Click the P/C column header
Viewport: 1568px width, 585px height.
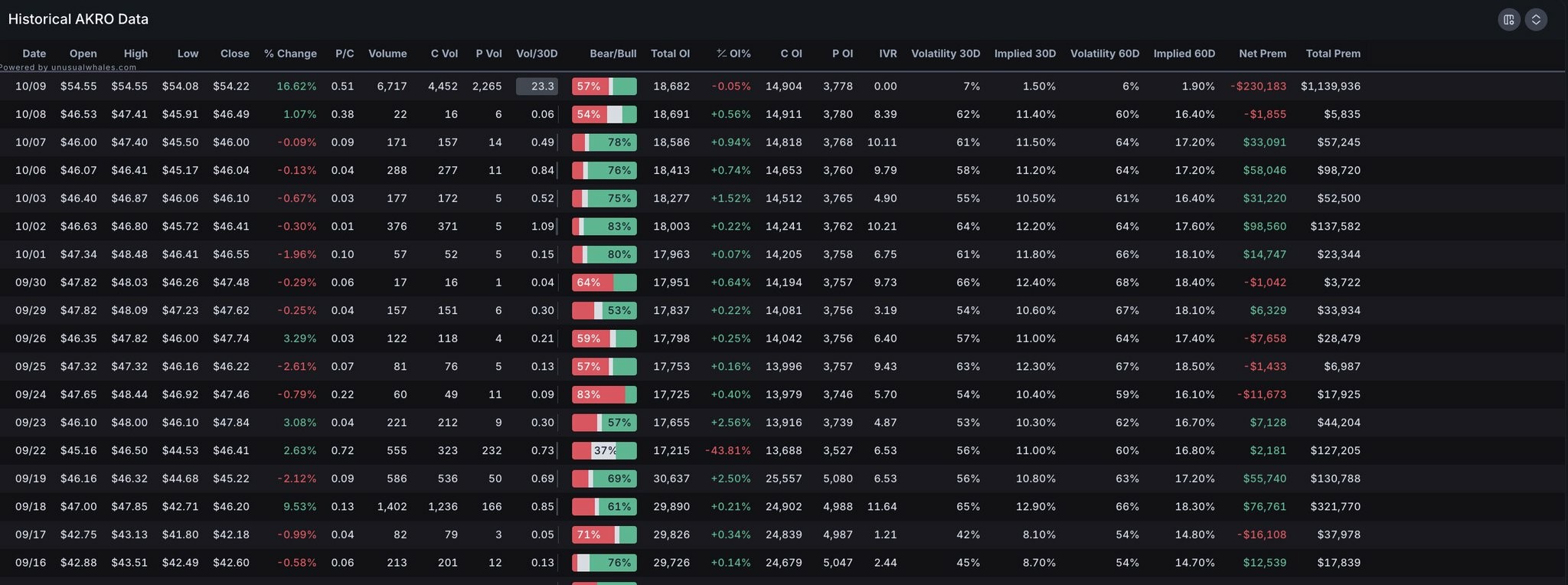click(345, 54)
